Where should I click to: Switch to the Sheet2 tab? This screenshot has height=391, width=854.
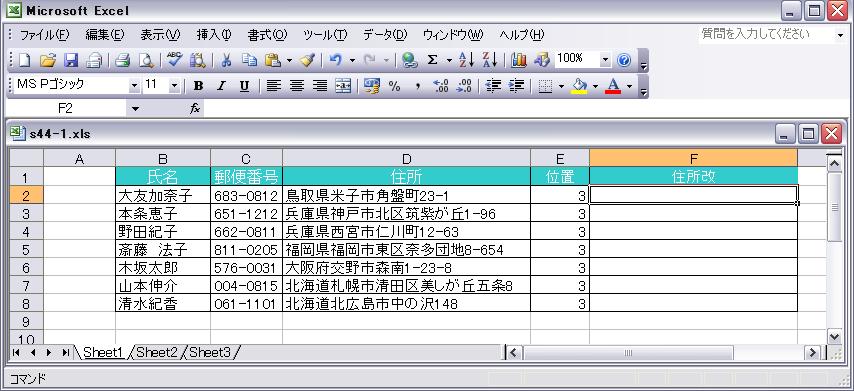[x=157, y=352]
